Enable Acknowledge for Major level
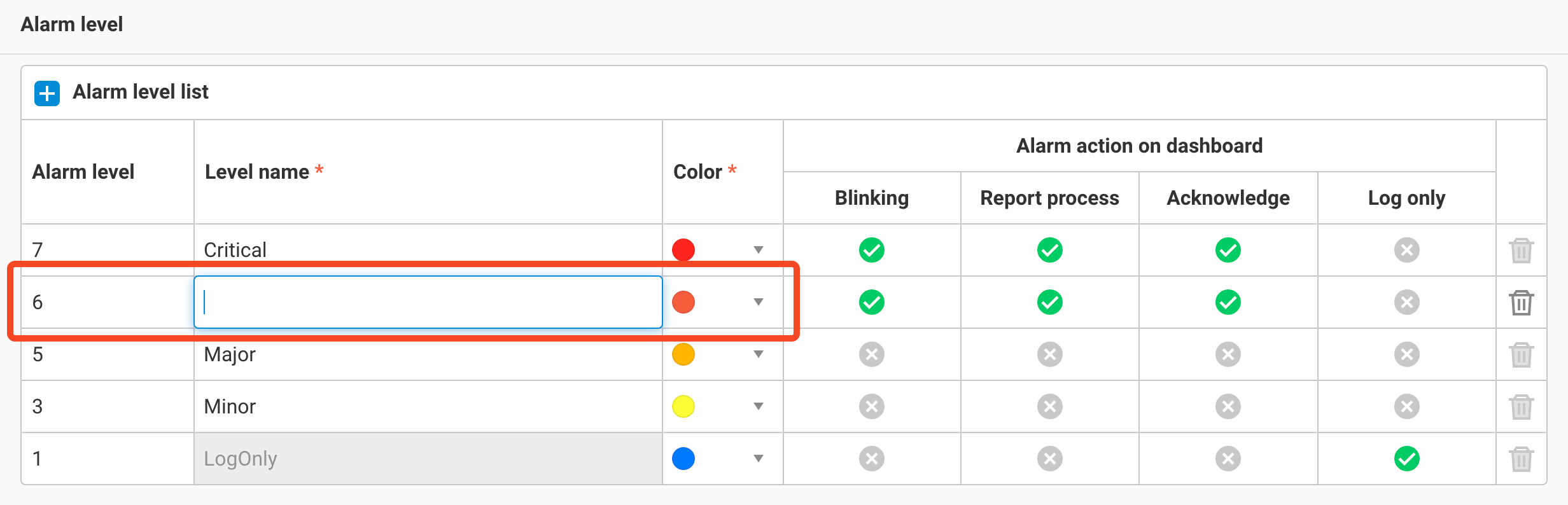 tap(1228, 354)
